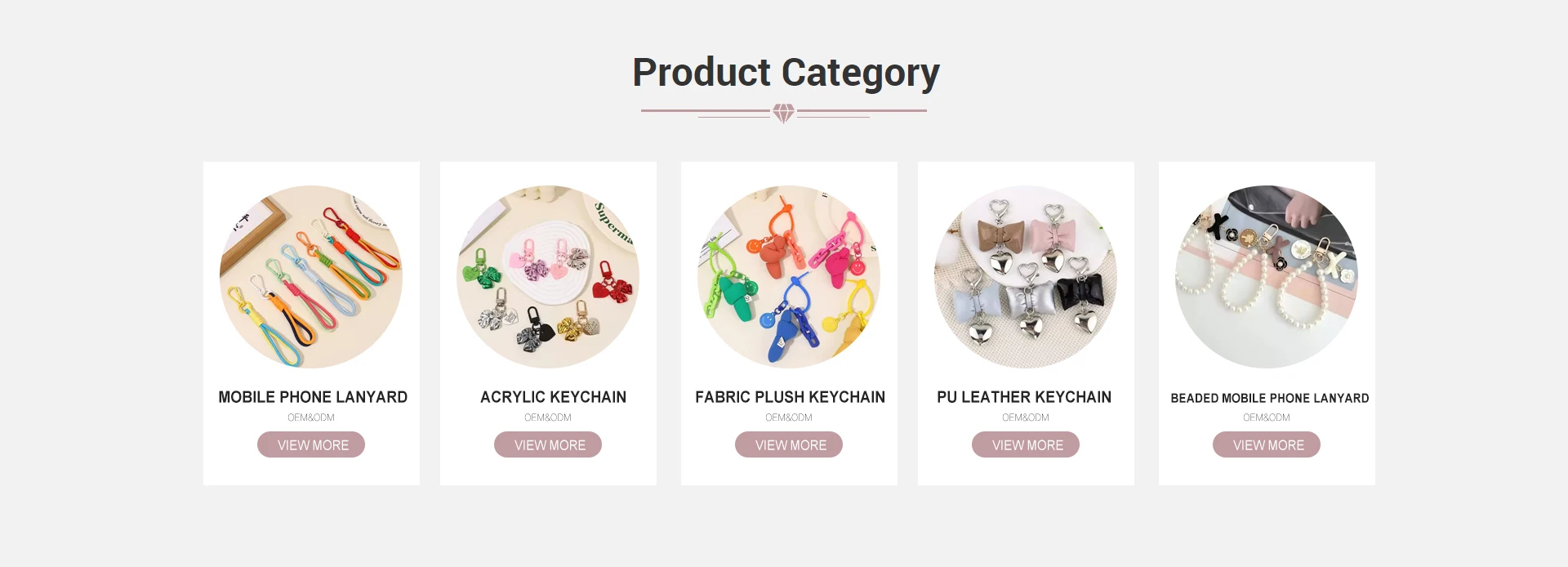Click View More under Acrylic Keychain
Screen dimensions: 1568x567
pos(548,444)
